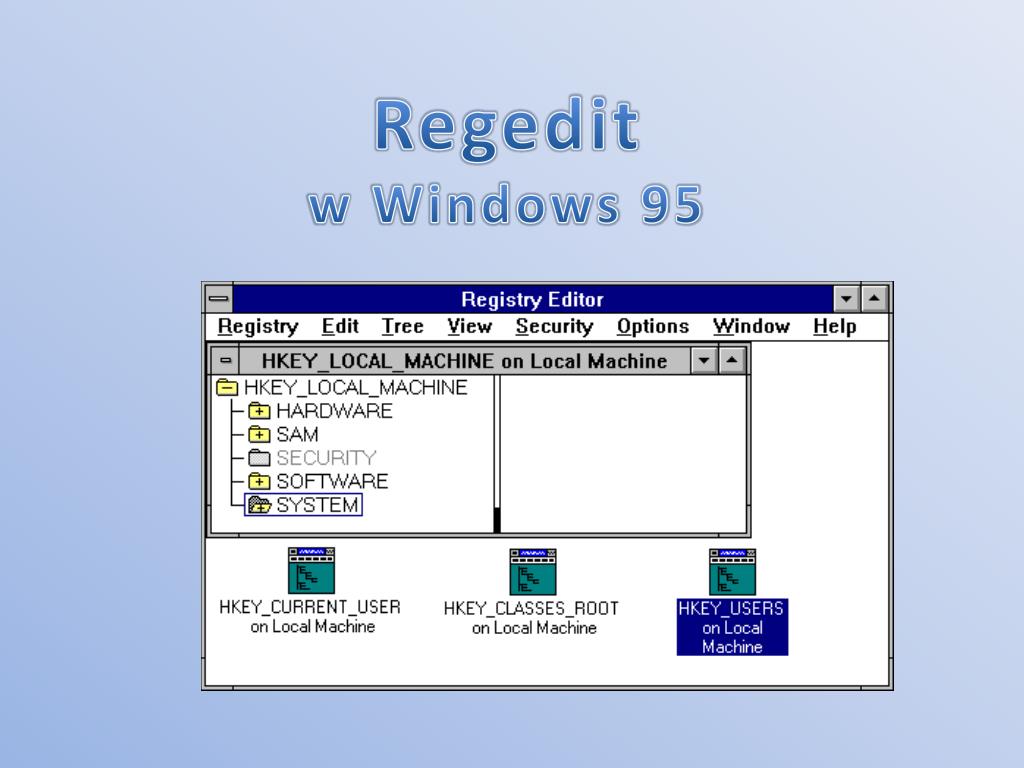The height and width of the screenshot is (768, 1024).
Task: Maximize the Registry Editor main window
Action: coord(874,299)
